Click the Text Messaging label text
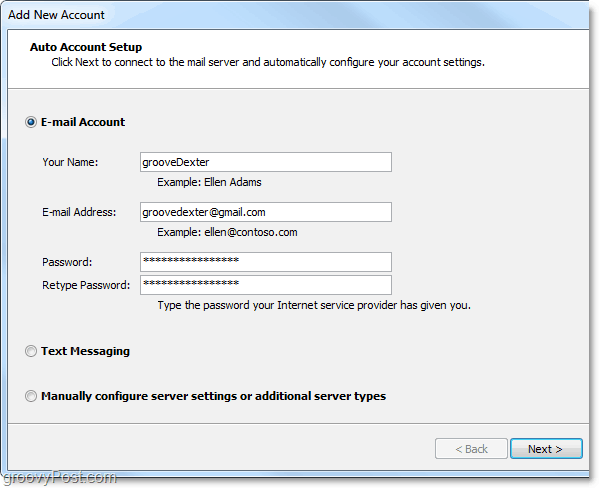Viewport: 599px width, 488px height. (86, 351)
